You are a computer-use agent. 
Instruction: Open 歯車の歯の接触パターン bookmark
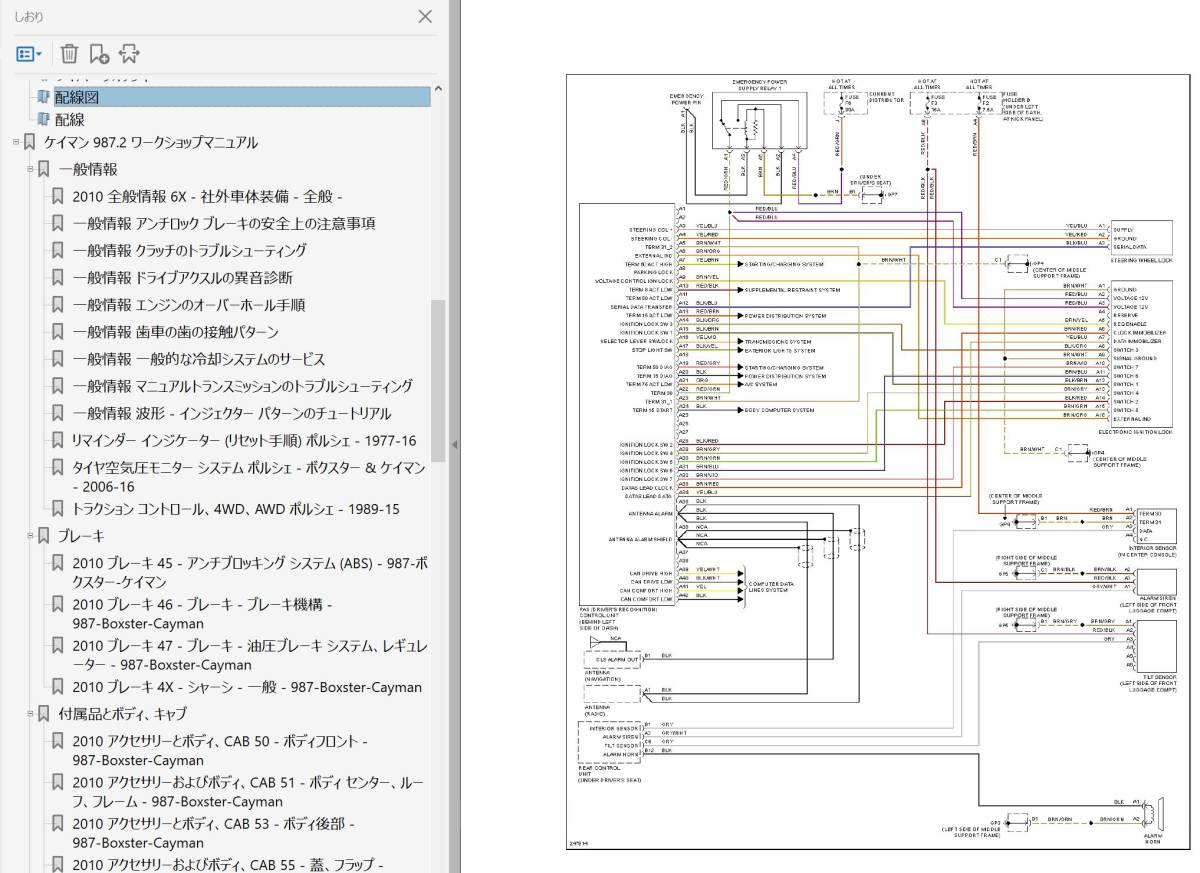pyautogui.click(x=175, y=331)
